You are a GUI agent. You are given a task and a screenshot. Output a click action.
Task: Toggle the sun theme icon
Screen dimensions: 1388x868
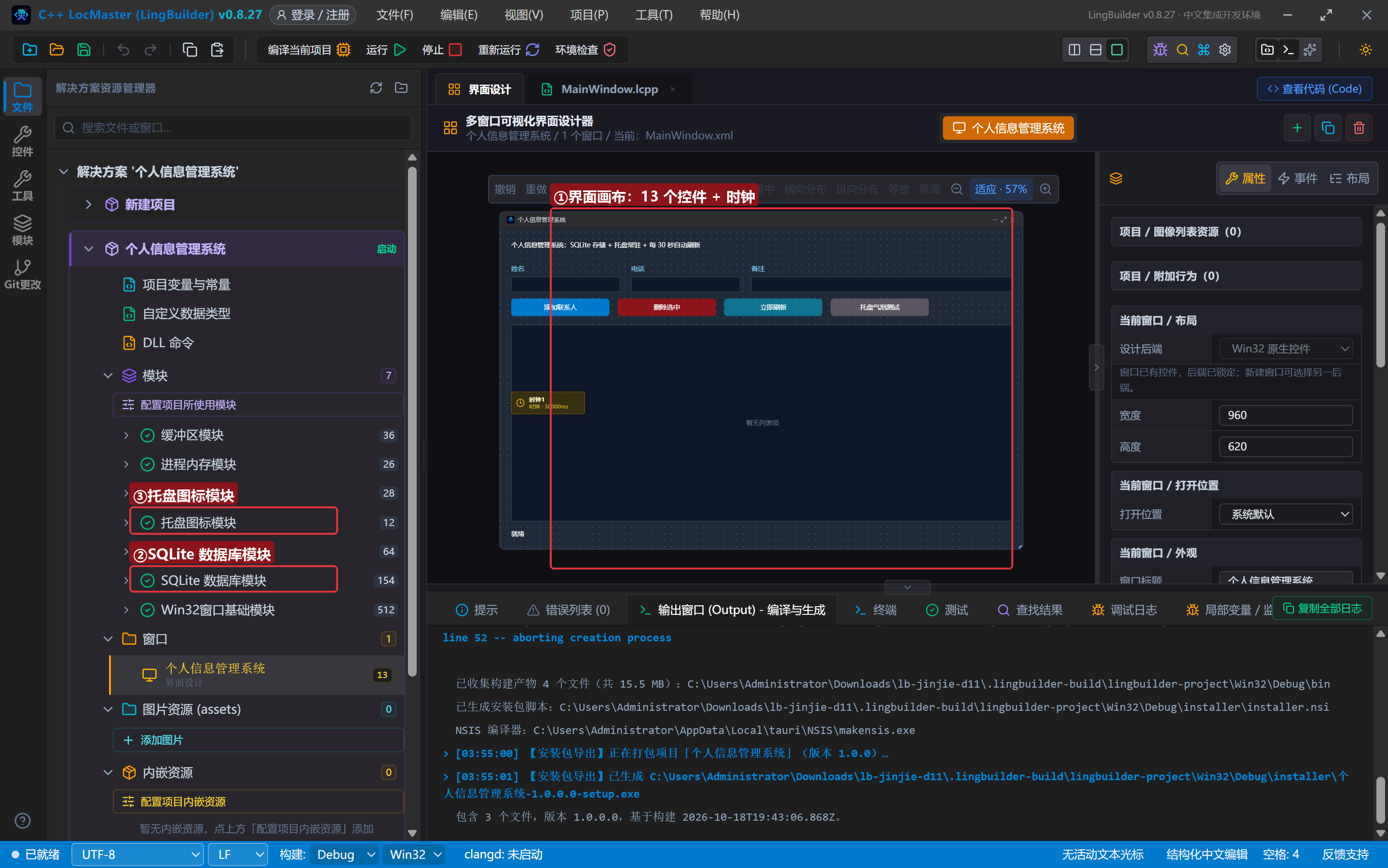1366,50
